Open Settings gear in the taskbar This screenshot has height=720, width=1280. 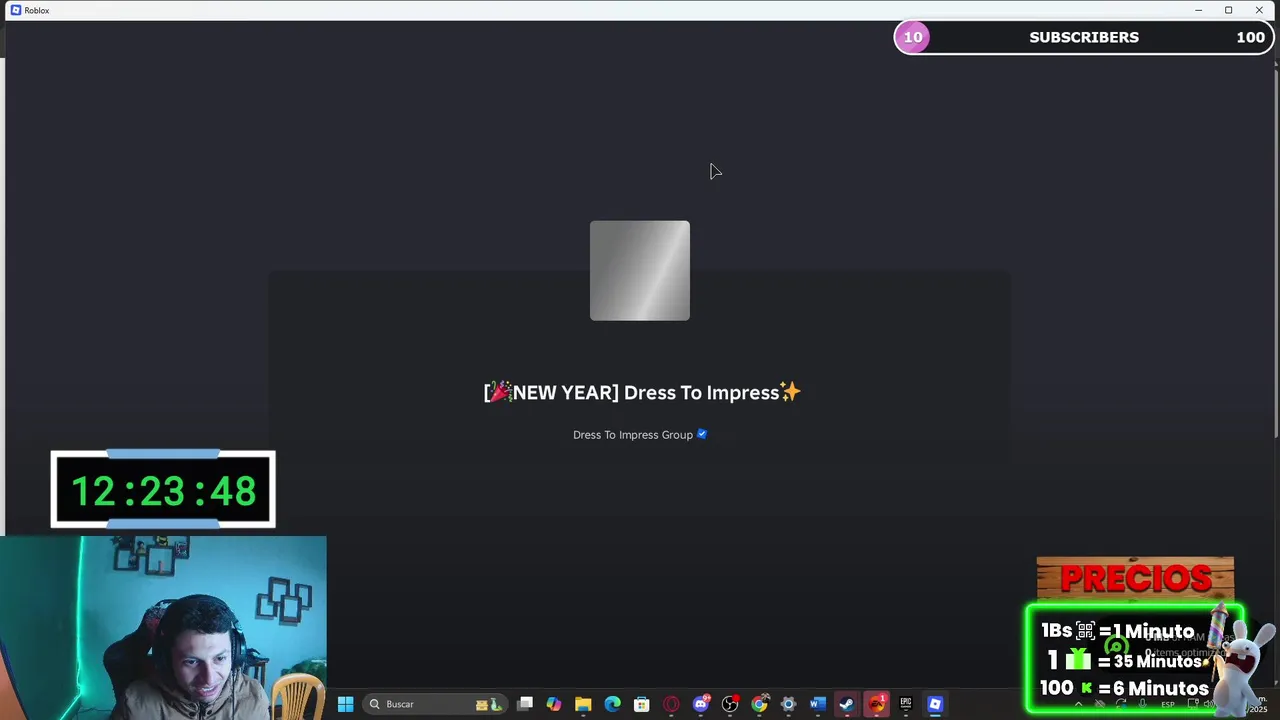point(788,704)
